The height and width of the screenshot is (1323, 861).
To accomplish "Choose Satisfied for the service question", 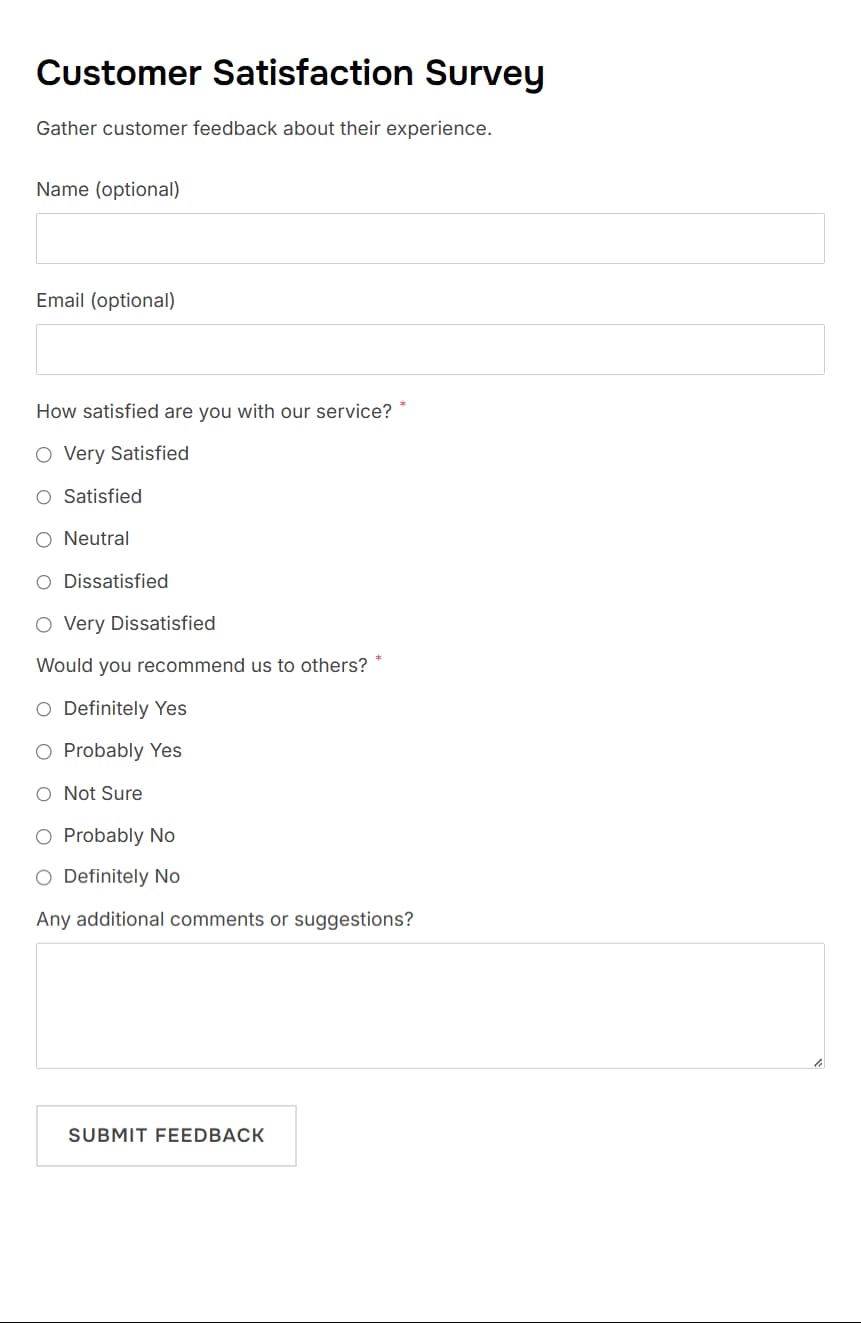I will click(x=44, y=496).
